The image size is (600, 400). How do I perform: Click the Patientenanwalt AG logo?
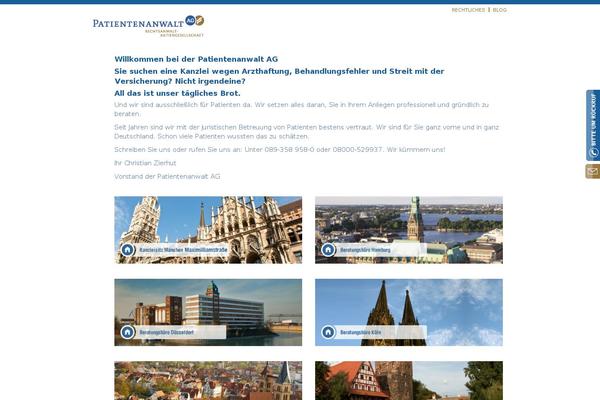pos(148,26)
